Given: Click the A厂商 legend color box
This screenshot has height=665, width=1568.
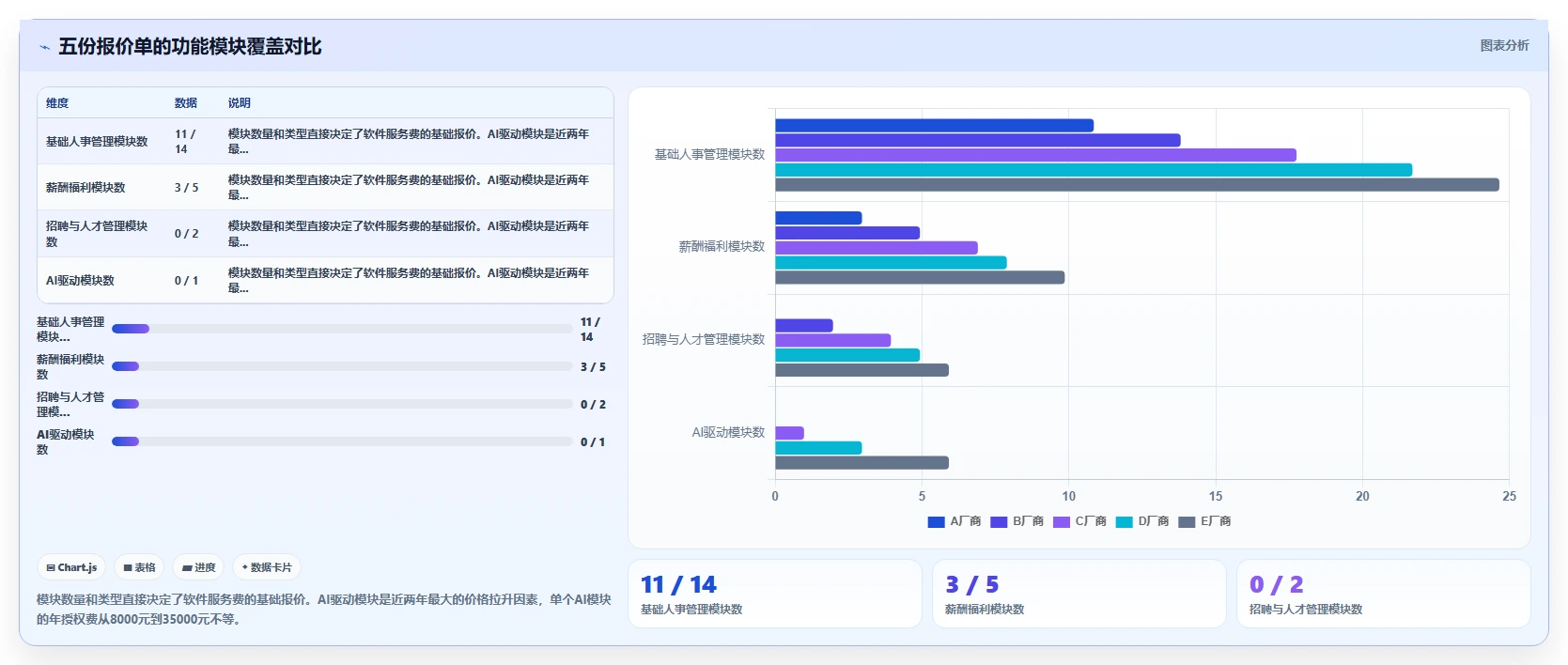Looking at the screenshot, I should [x=936, y=522].
